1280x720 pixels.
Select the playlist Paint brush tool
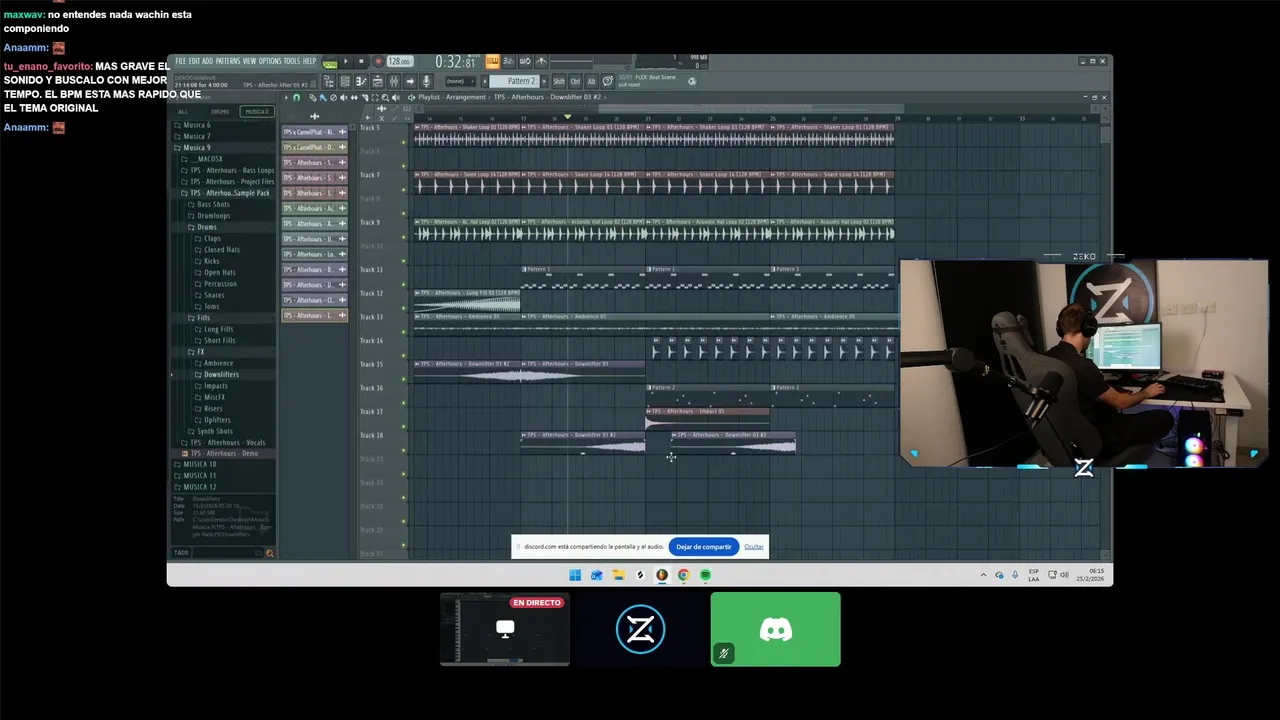point(322,97)
